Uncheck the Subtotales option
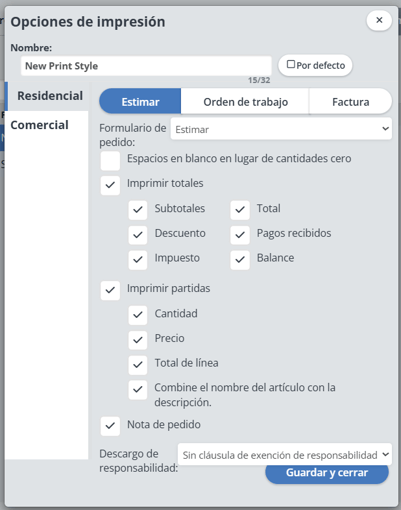The height and width of the screenshot is (510, 401). click(x=138, y=210)
